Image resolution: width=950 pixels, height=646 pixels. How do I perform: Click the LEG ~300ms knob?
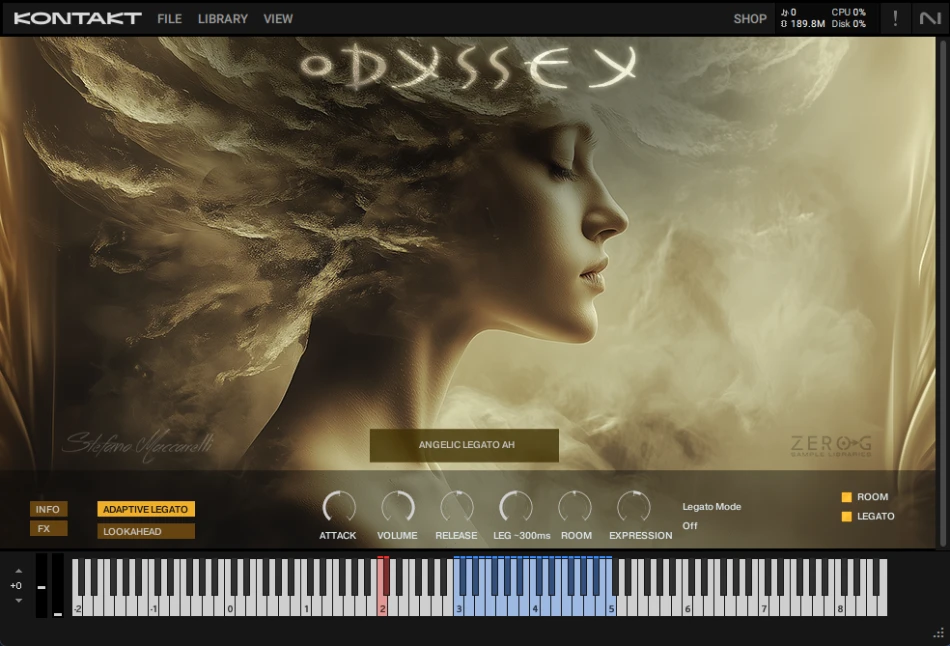(x=516, y=507)
